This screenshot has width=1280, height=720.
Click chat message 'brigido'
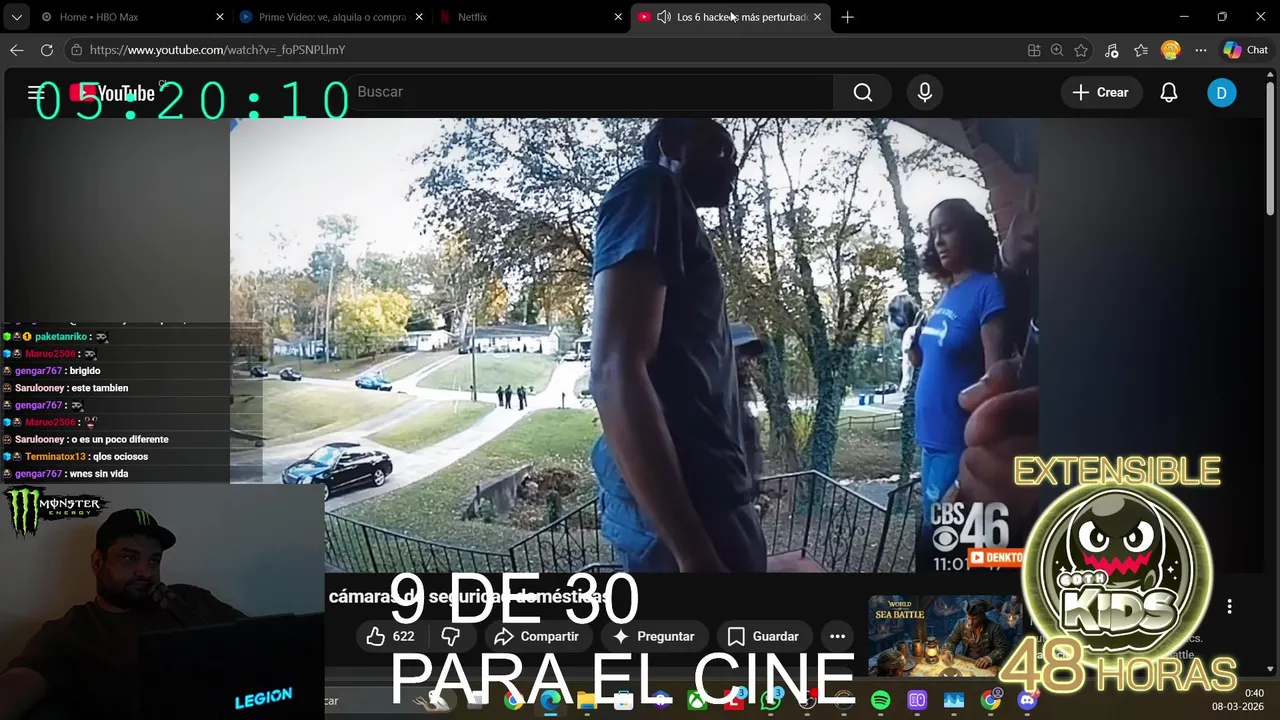pyautogui.click(x=85, y=371)
